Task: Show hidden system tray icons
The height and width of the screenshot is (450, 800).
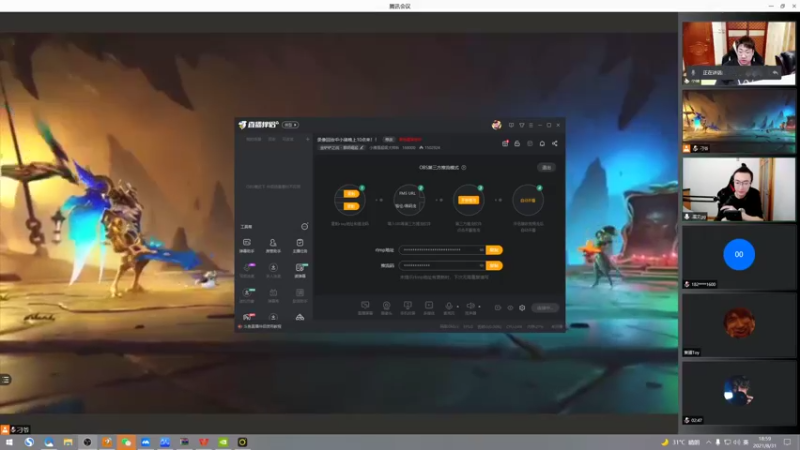Action: point(708,442)
